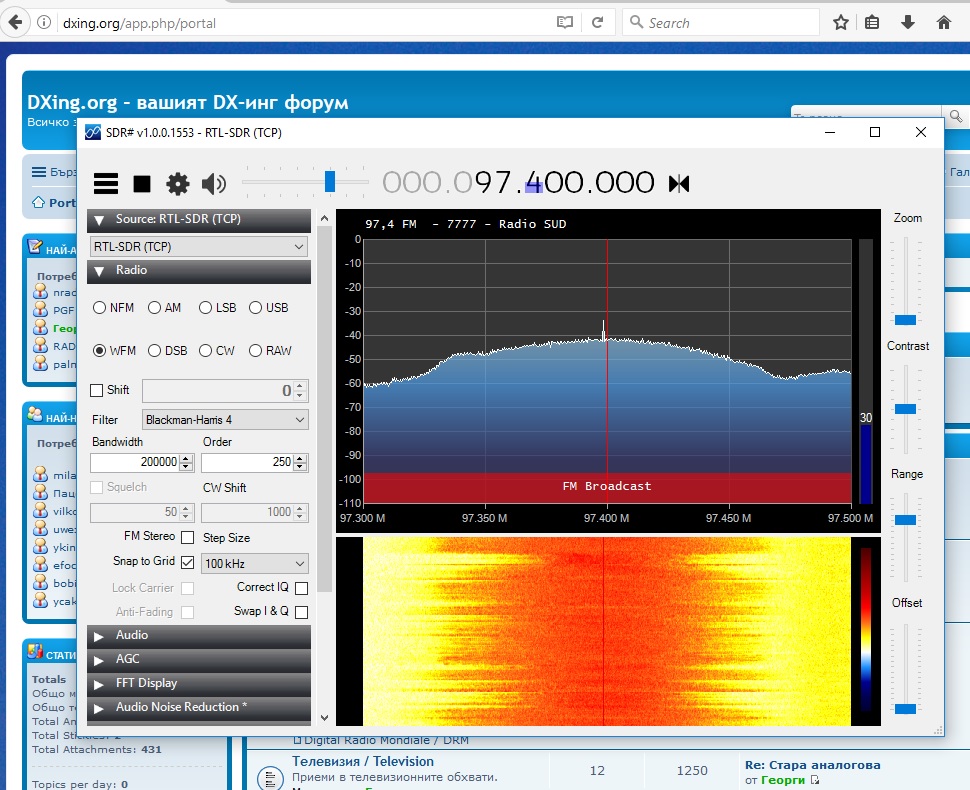
Task: Open browser downloads arrow icon
Action: coord(908,23)
